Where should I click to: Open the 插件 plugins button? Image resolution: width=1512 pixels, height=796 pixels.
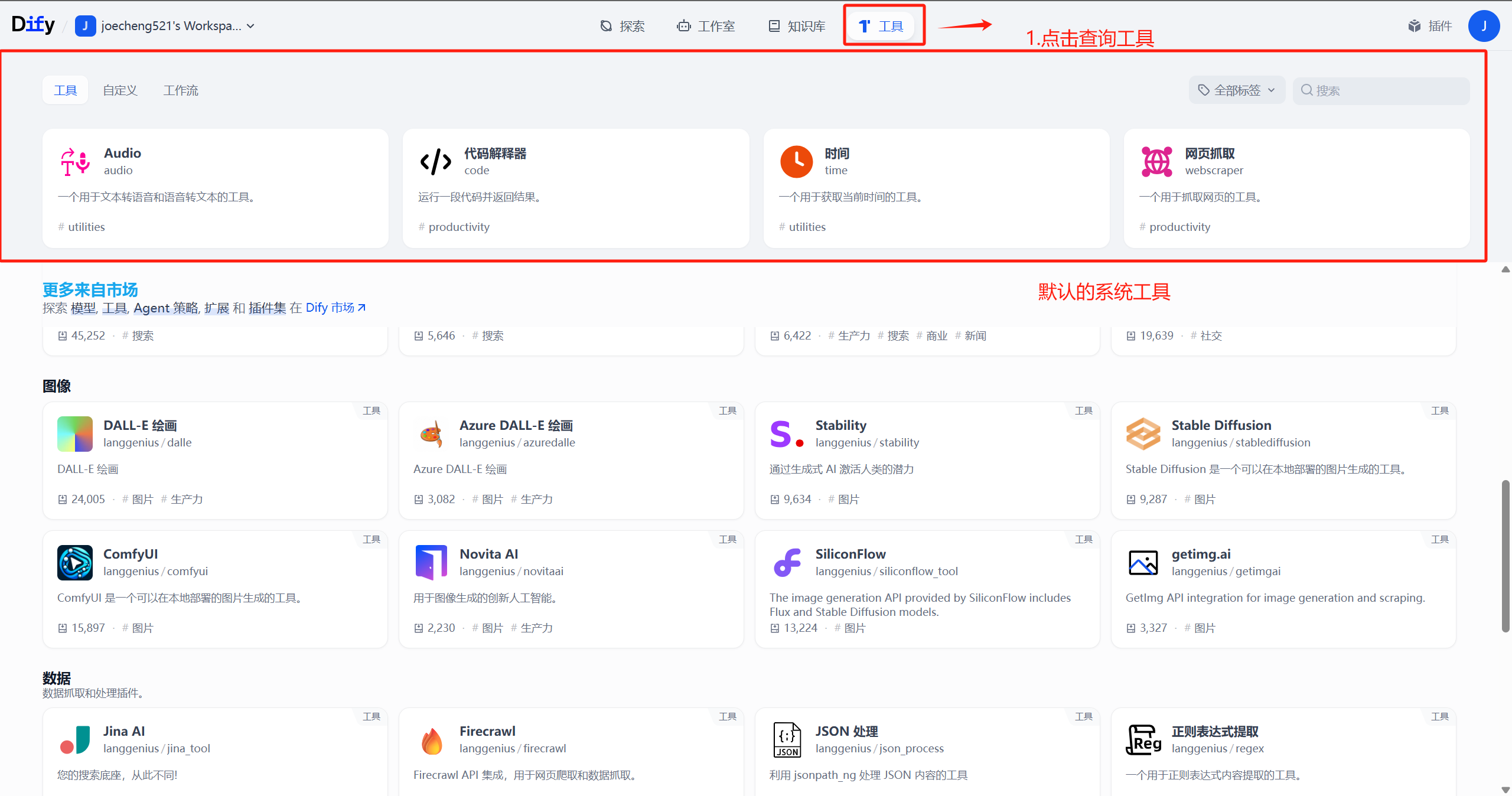click(1430, 26)
